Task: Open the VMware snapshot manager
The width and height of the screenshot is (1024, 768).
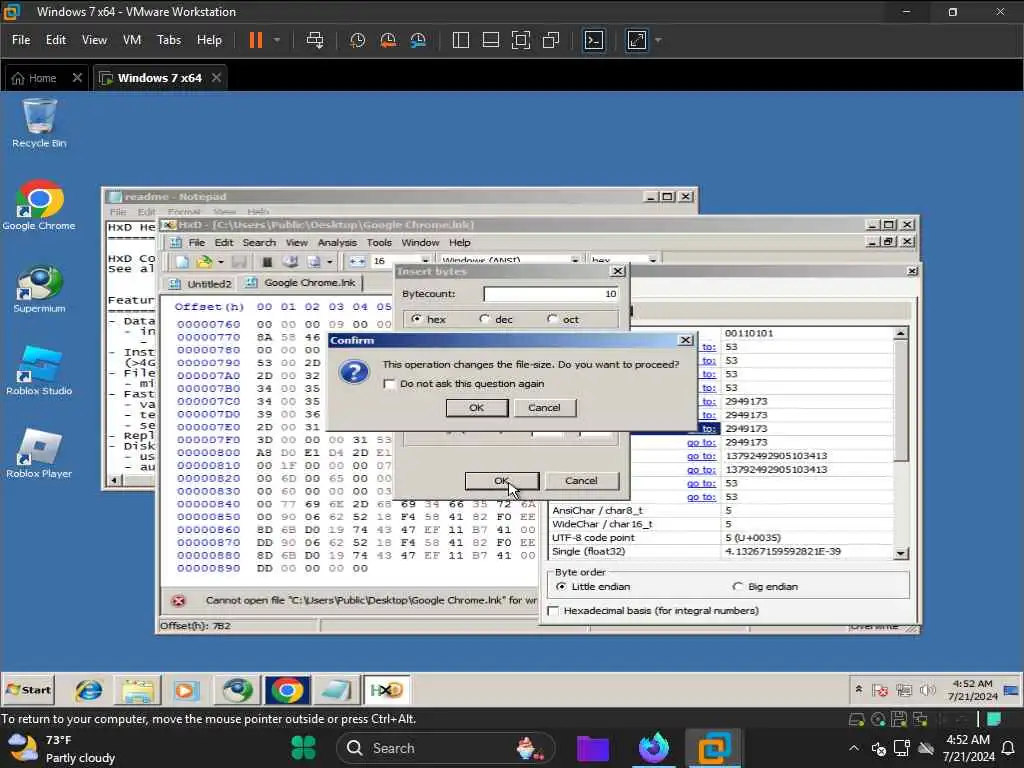Action: [418, 40]
